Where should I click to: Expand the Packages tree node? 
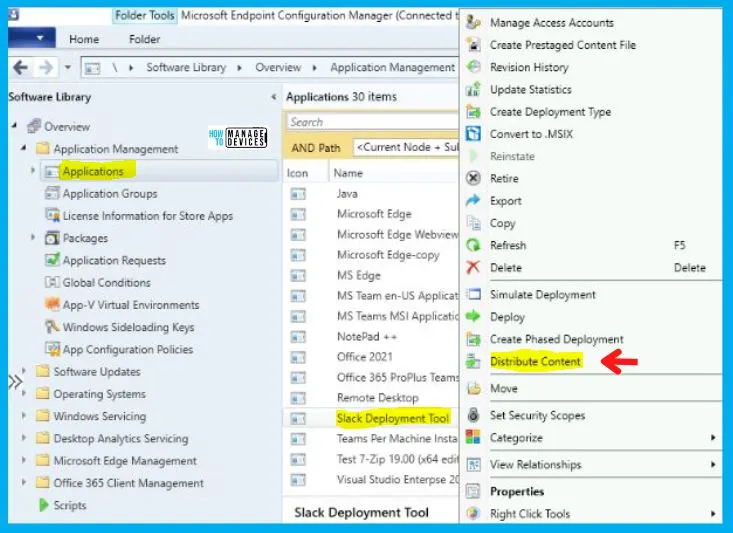coord(33,237)
